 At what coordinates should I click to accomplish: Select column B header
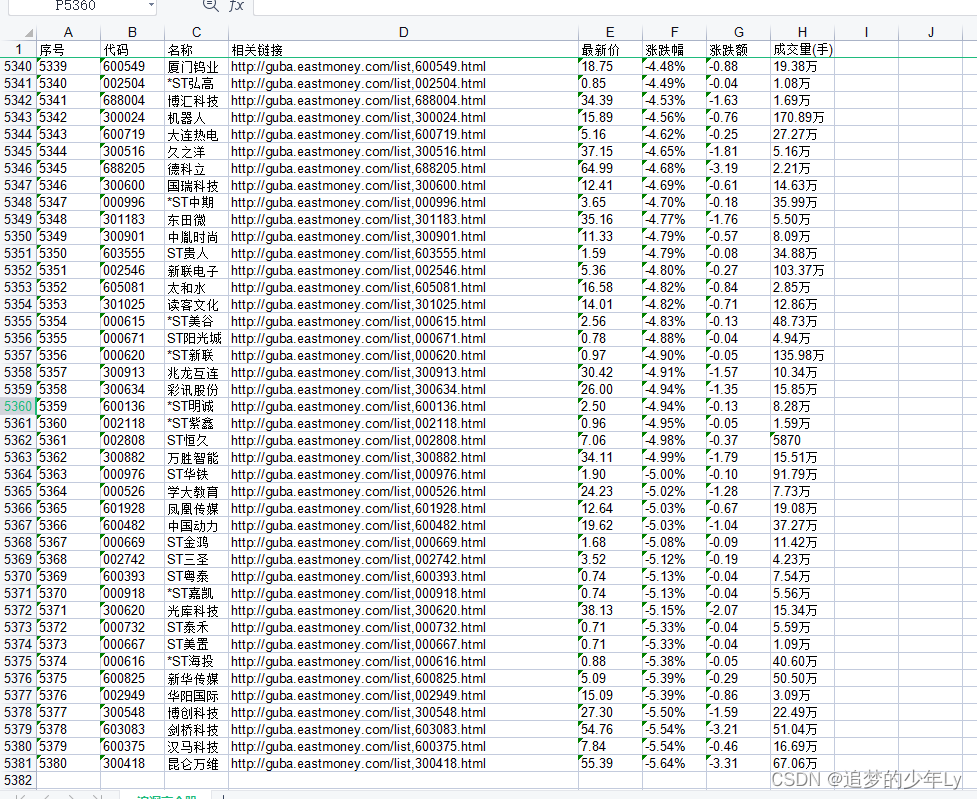[132, 32]
